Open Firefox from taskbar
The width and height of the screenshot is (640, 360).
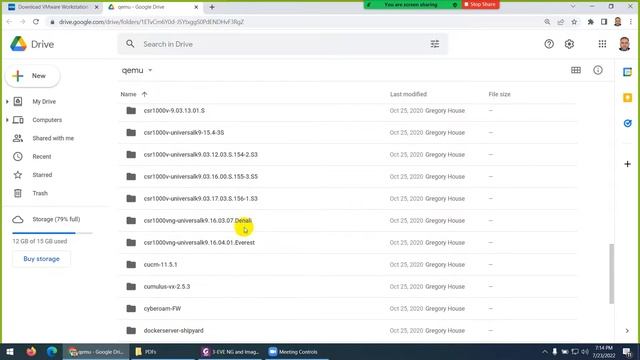coord(31,352)
